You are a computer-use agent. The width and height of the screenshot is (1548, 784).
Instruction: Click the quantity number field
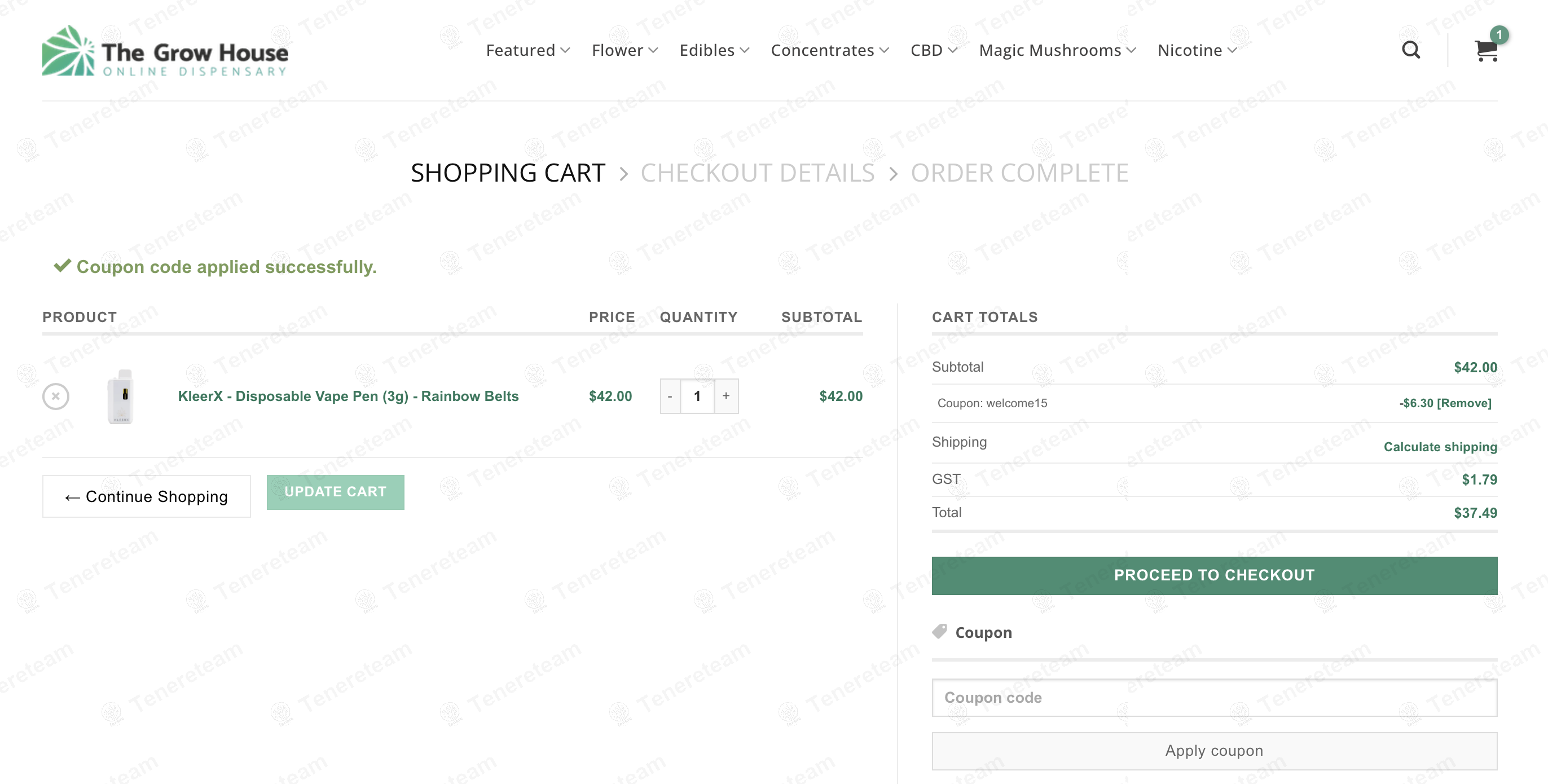pos(697,396)
